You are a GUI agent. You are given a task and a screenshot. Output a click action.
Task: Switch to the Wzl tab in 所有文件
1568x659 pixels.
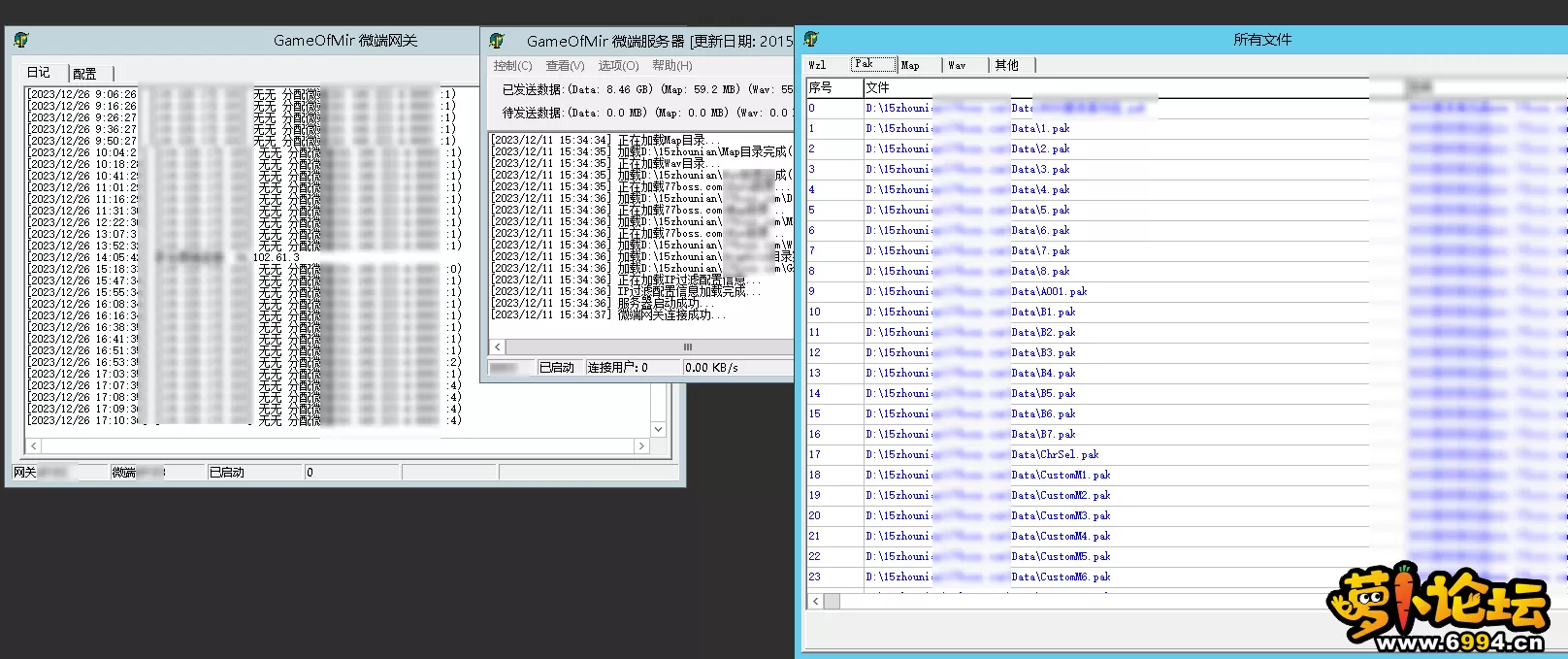[817, 65]
